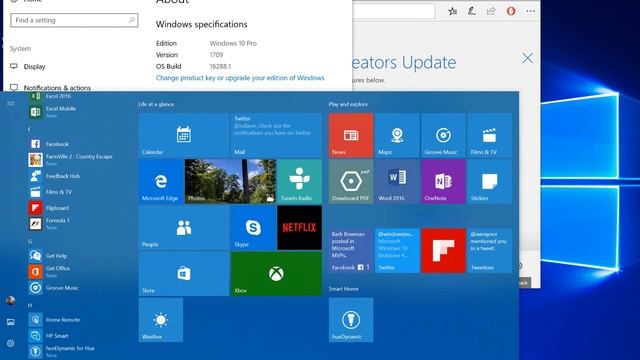Open the hueDynamic tile under Smart Home
This screenshot has height=360, width=640.
[x=351, y=320]
